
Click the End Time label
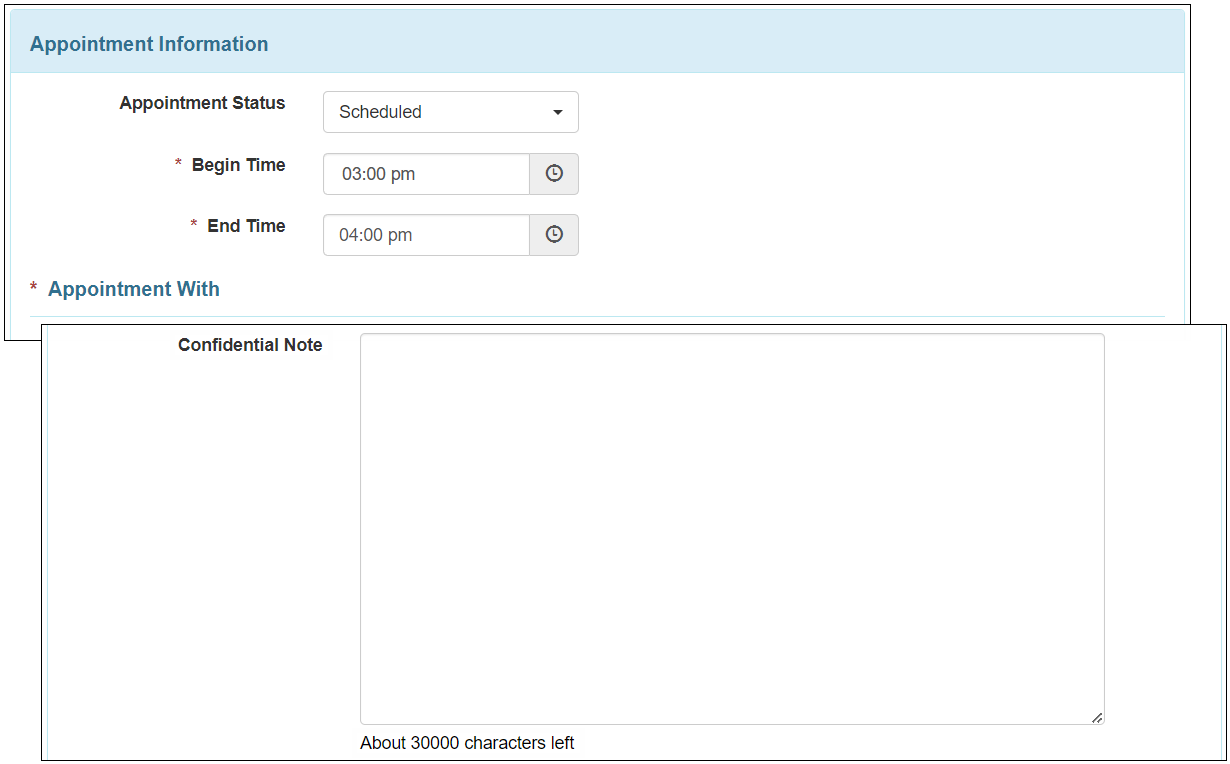[x=246, y=226]
